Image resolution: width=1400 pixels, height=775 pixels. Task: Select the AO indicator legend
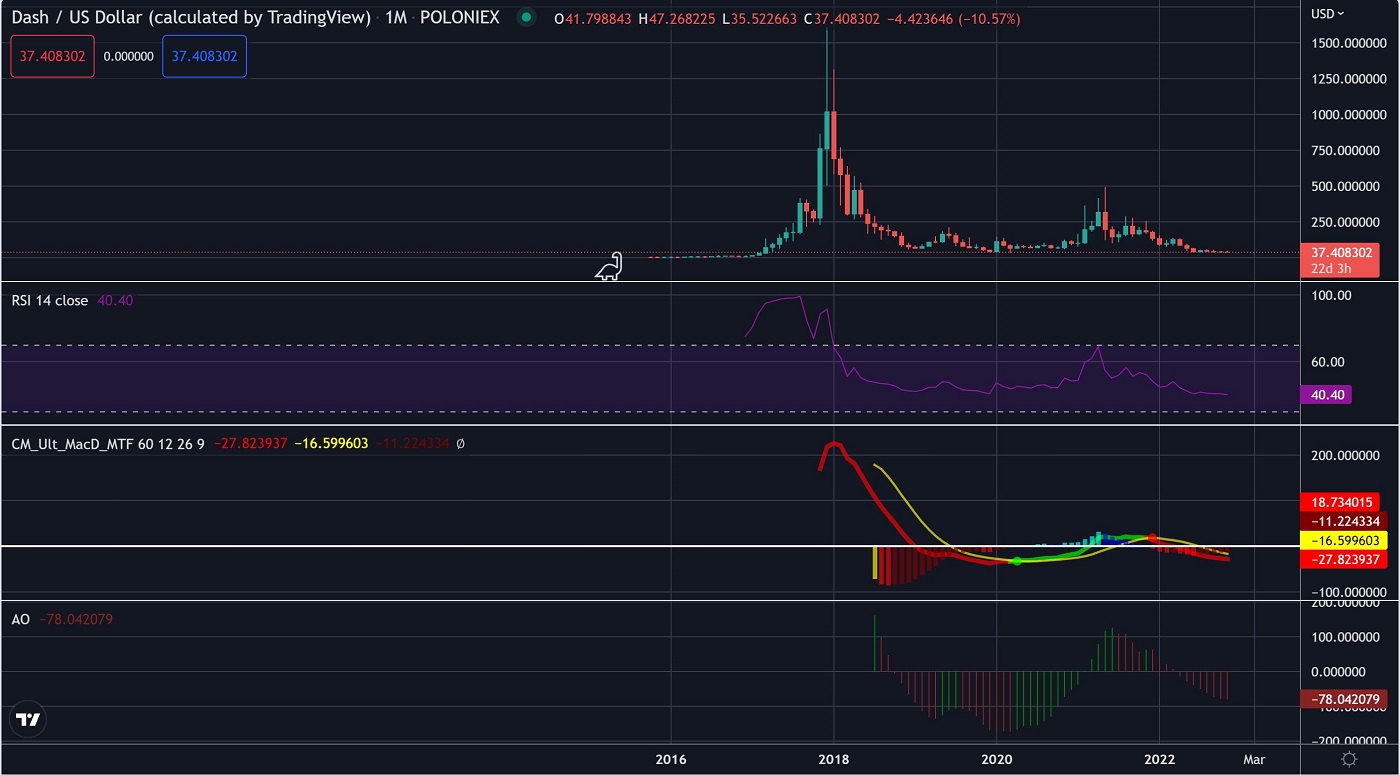[x=21, y=619]
